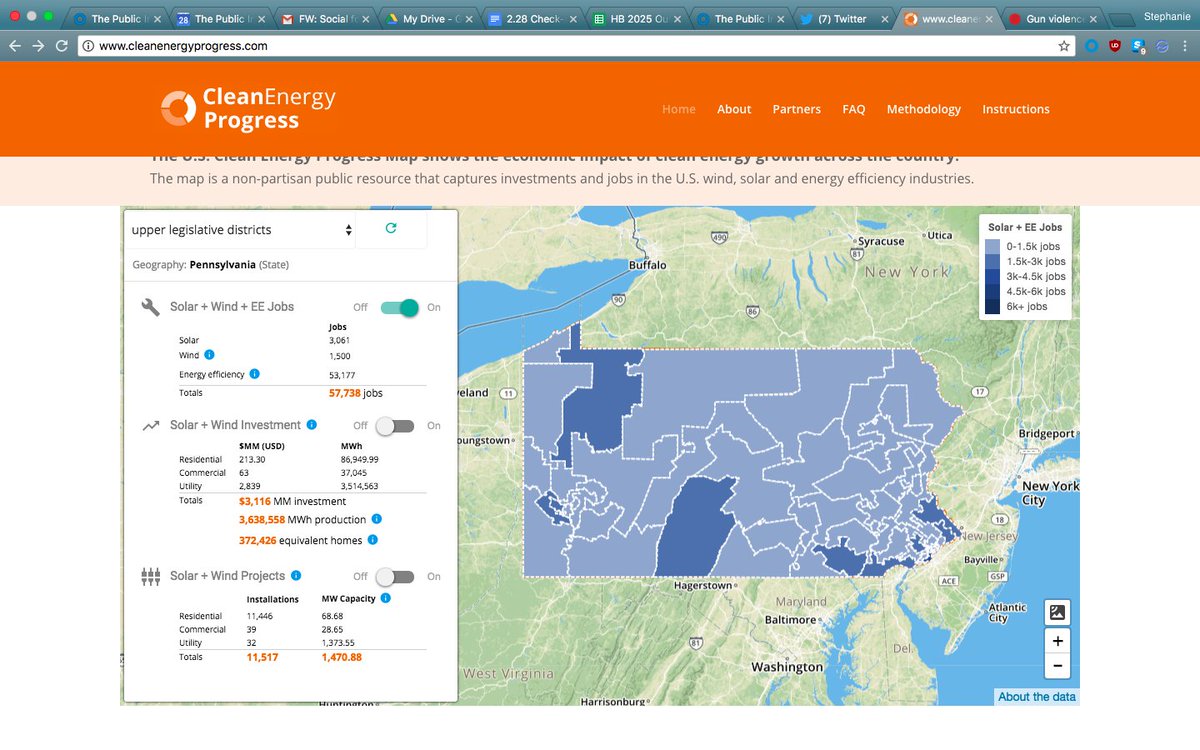Switch to the Gun violence browser tab
1200x750 pixels.
(x=1051, y=19)
